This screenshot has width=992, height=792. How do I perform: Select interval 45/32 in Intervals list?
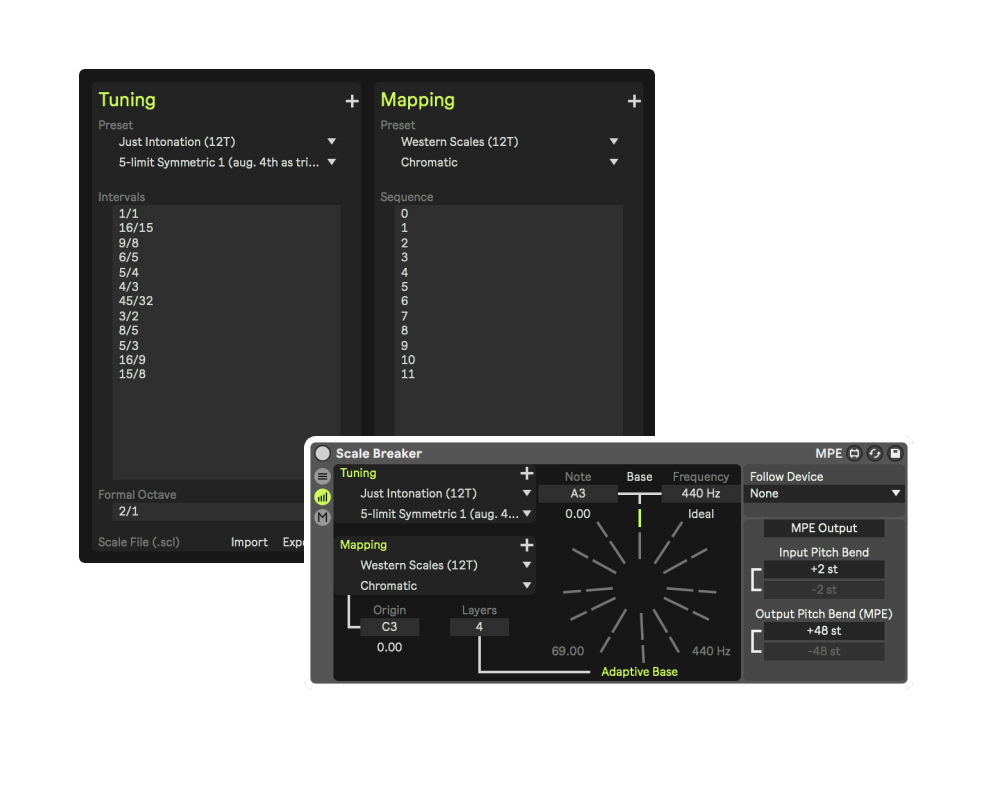[136, 301]
